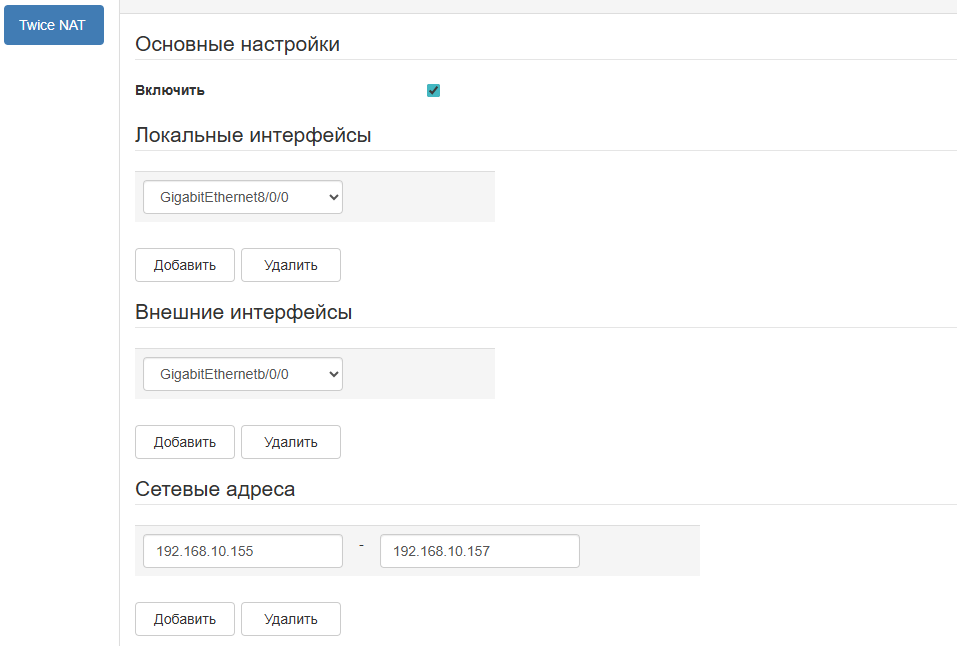This screenshot has height=646, width=957.
Task: Click empty gray area beside local interface dropdown
Action: pyautogui.click(x=420, y=197)
